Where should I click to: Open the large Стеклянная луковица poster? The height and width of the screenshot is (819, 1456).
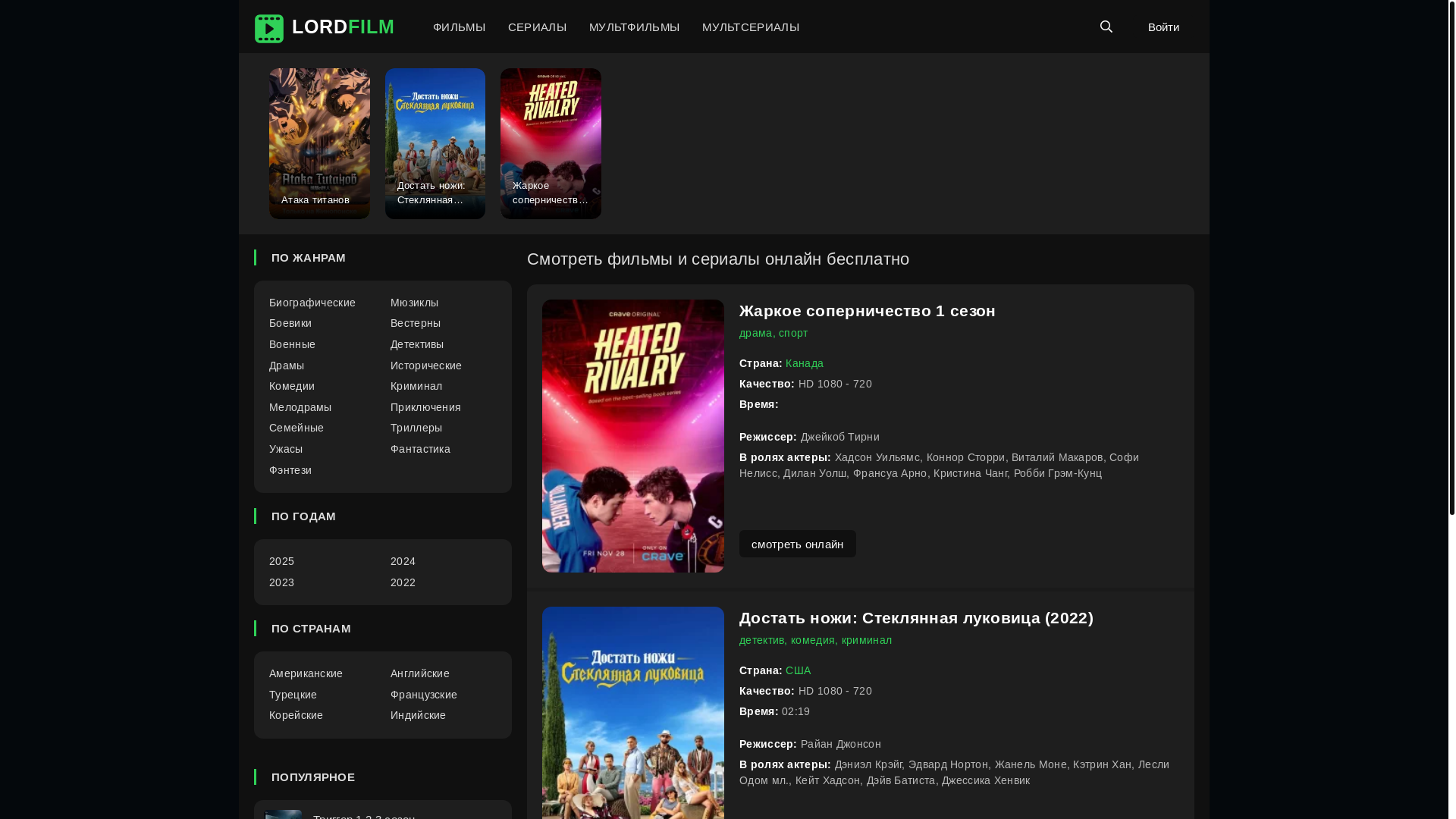click(633, 713)
